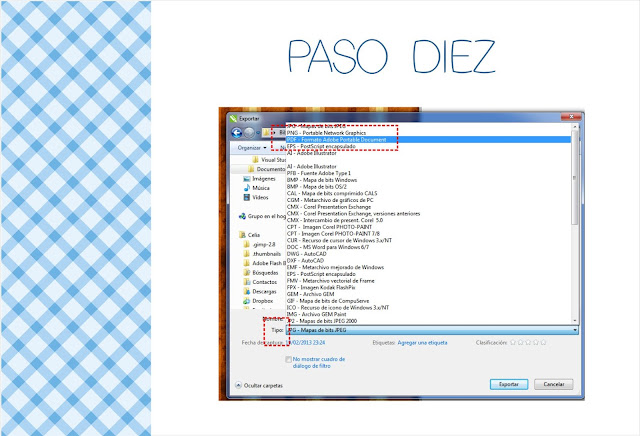Click the Contactos folder icon
The width and height of the screenshot is (640, 436).
(x=247, y=282)
